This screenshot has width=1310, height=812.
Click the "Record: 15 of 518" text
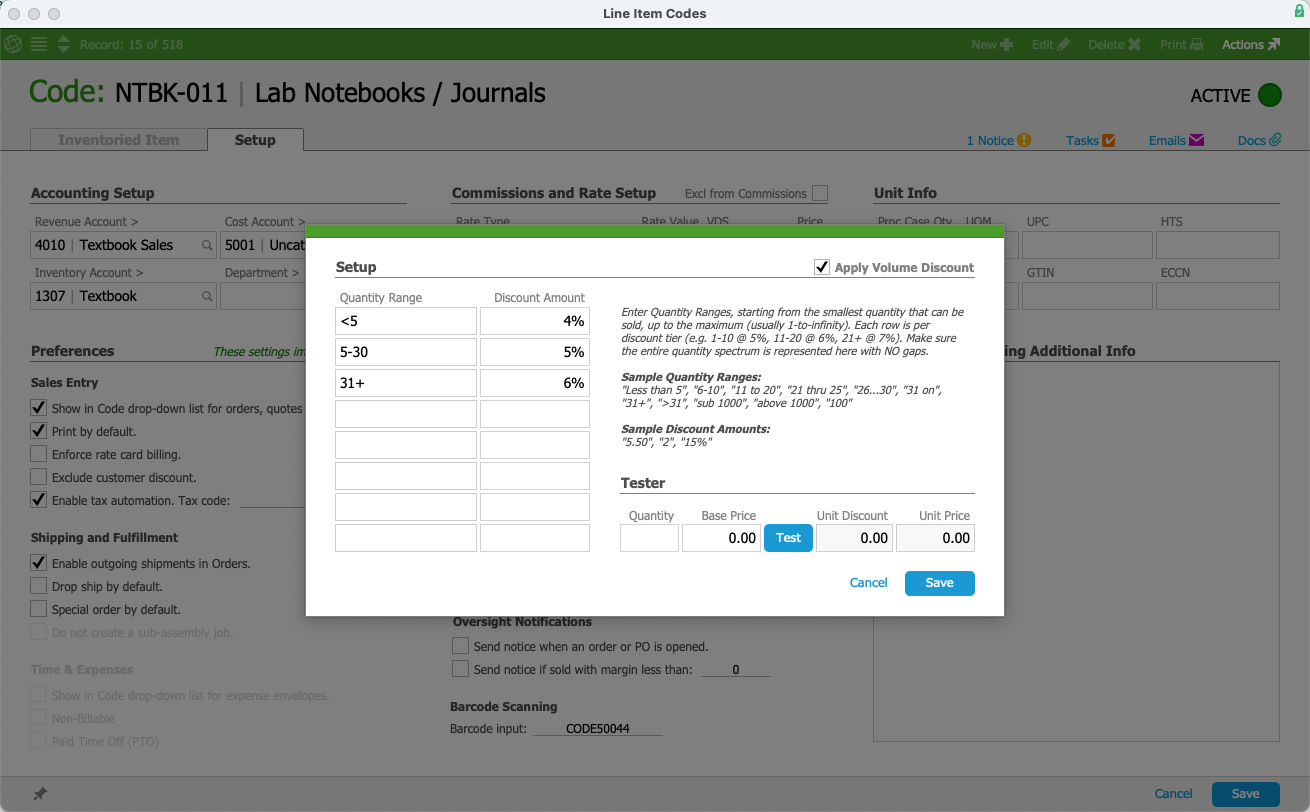click(x=131, y=44)
